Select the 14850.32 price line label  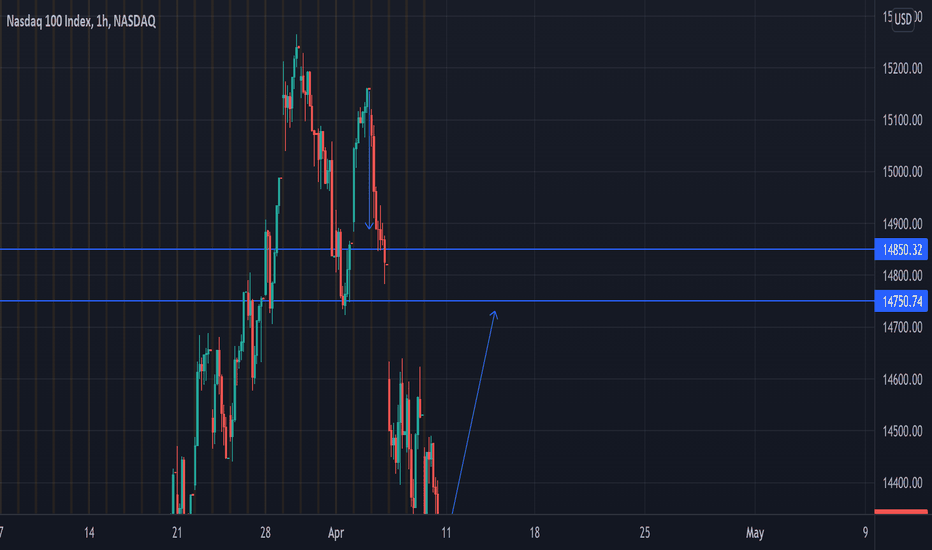pyautogui.click(x=901, y=249)
